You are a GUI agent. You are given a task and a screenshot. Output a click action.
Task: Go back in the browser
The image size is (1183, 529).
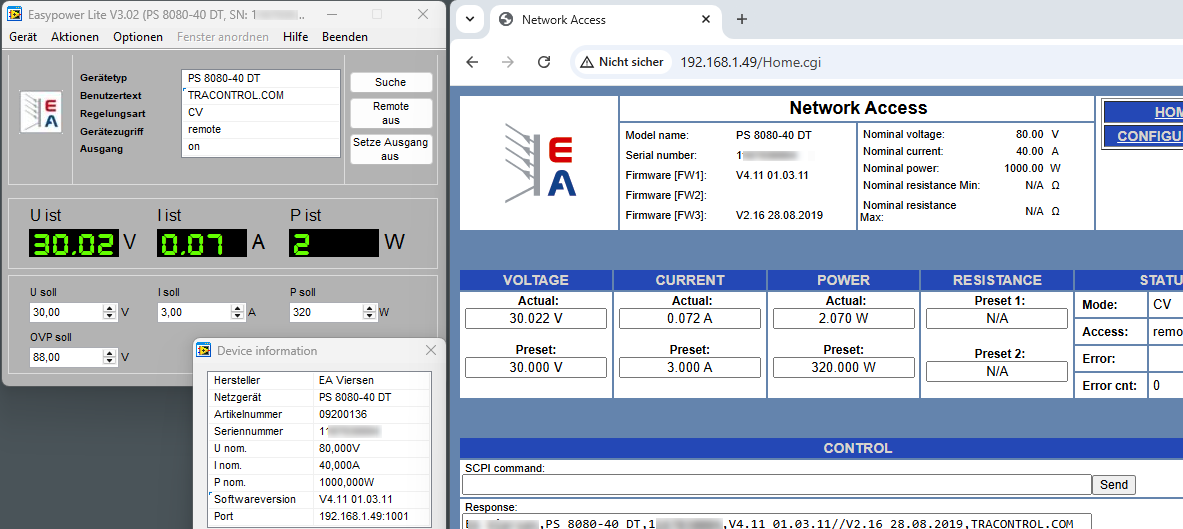pyautogui.click(x=472, y=62)
